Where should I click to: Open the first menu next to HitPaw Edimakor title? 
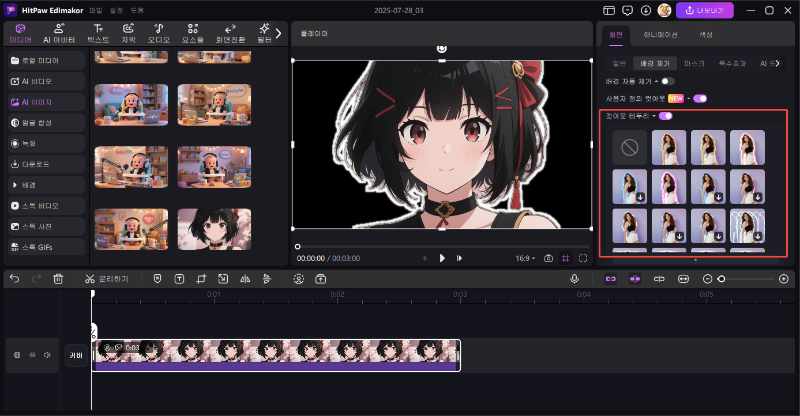pyautogui.click(x=95, y=10)
